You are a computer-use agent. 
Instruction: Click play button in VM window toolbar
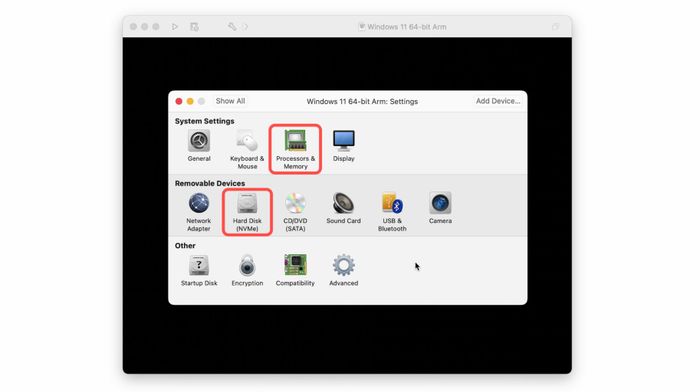tap(175, 27)
